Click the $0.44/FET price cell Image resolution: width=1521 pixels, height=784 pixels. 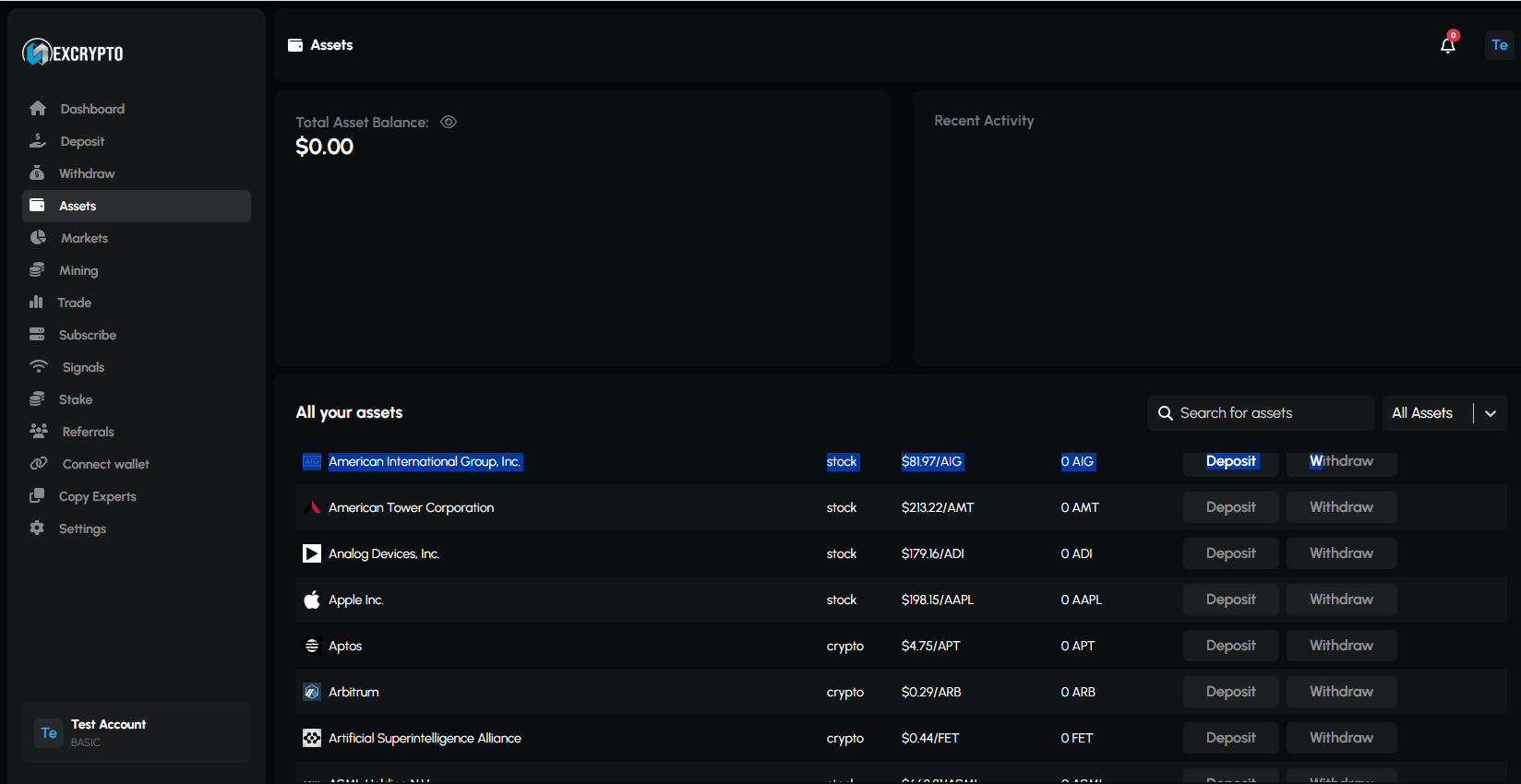tap(930, 738)
